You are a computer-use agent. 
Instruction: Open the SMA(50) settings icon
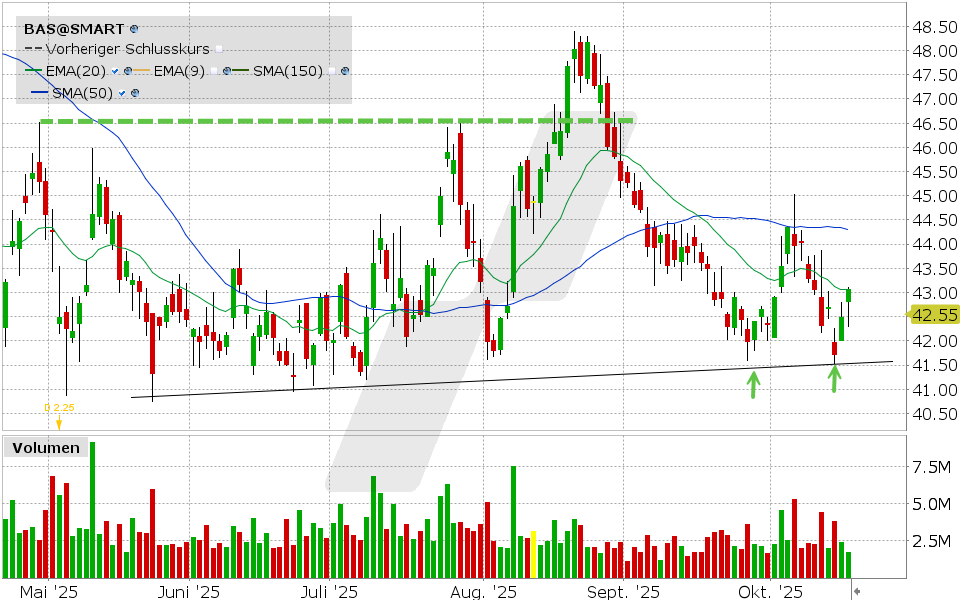click(x=135, y=93)
